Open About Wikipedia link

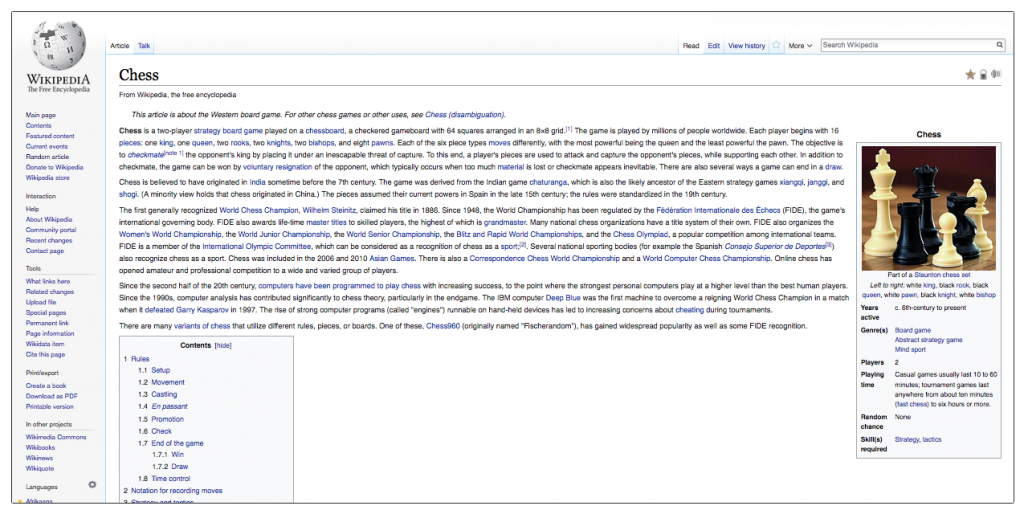click(x=49, y=219)
